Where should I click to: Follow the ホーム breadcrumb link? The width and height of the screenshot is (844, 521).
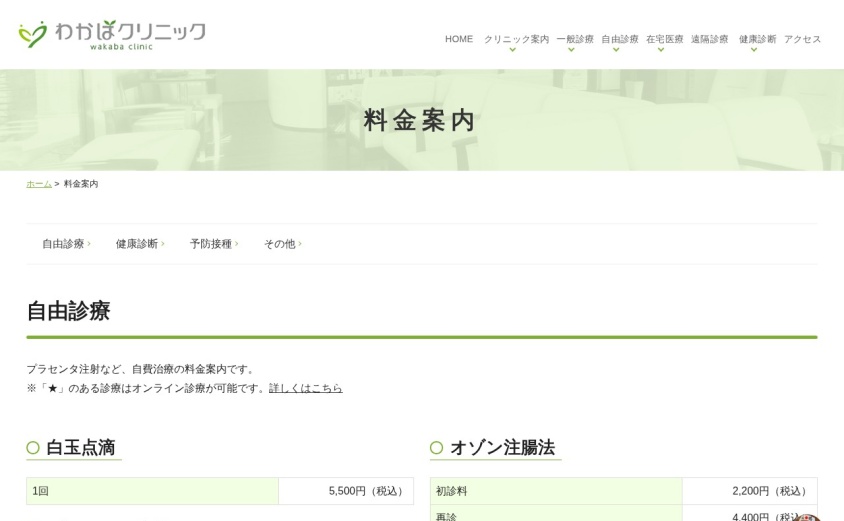tap(39, 184)
